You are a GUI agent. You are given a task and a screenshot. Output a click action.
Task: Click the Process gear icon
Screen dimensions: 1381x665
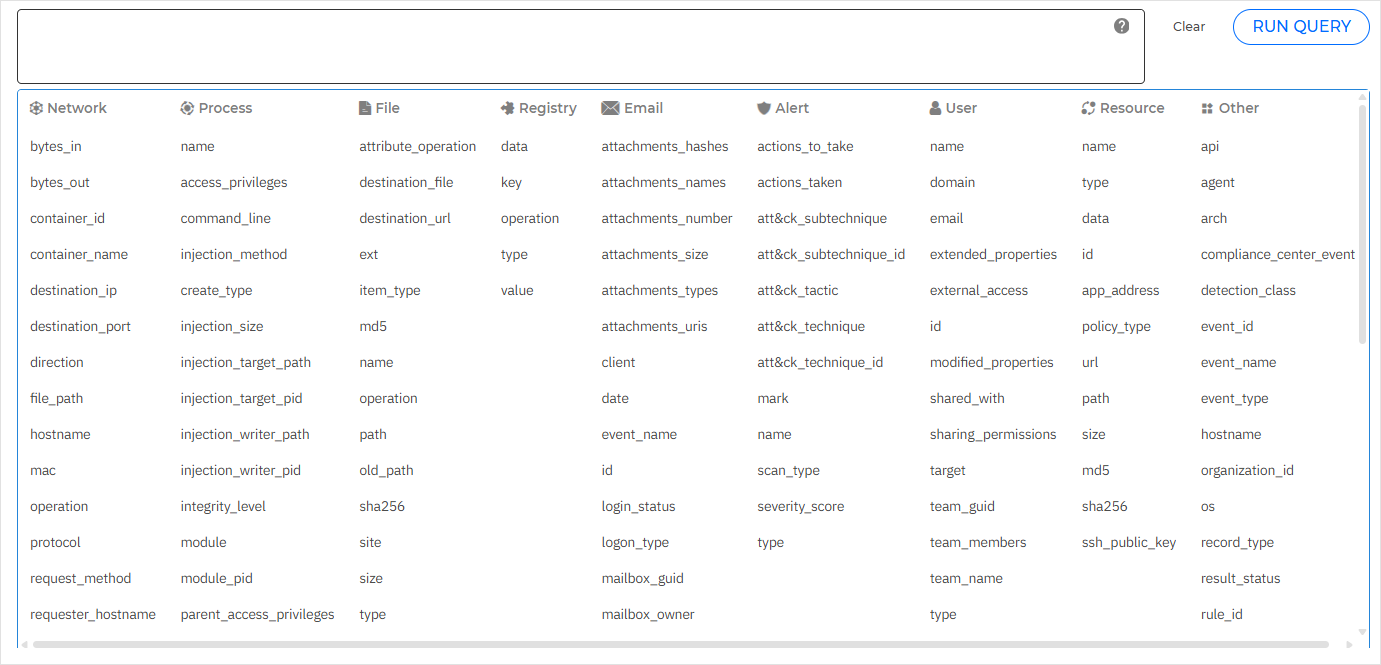186,107
